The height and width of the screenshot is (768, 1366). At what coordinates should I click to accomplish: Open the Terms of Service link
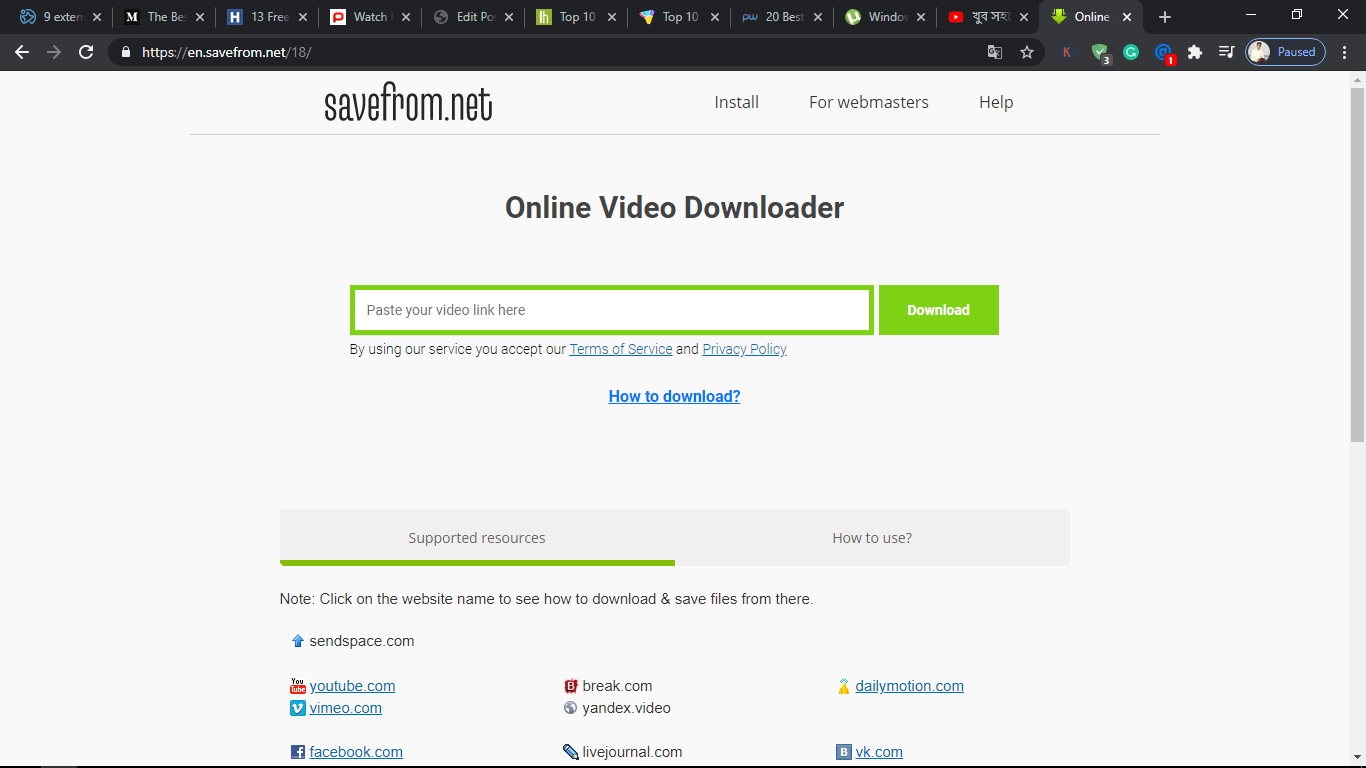(621, 349)
